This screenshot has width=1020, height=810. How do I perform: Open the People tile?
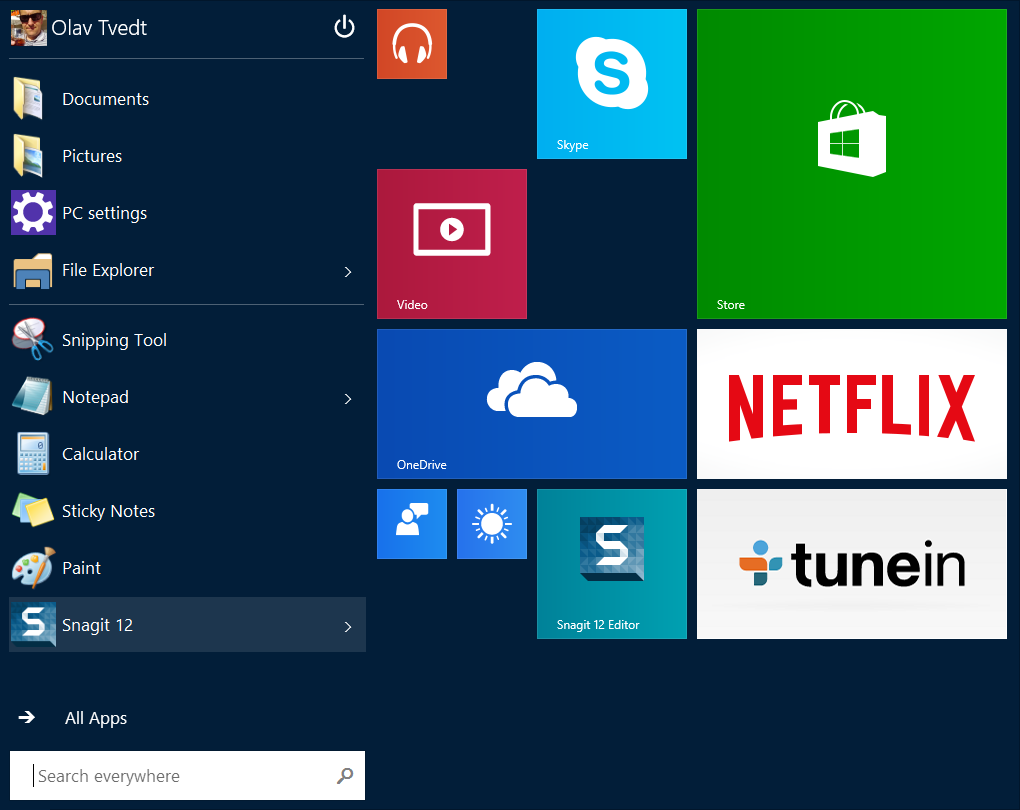[411, 523]
